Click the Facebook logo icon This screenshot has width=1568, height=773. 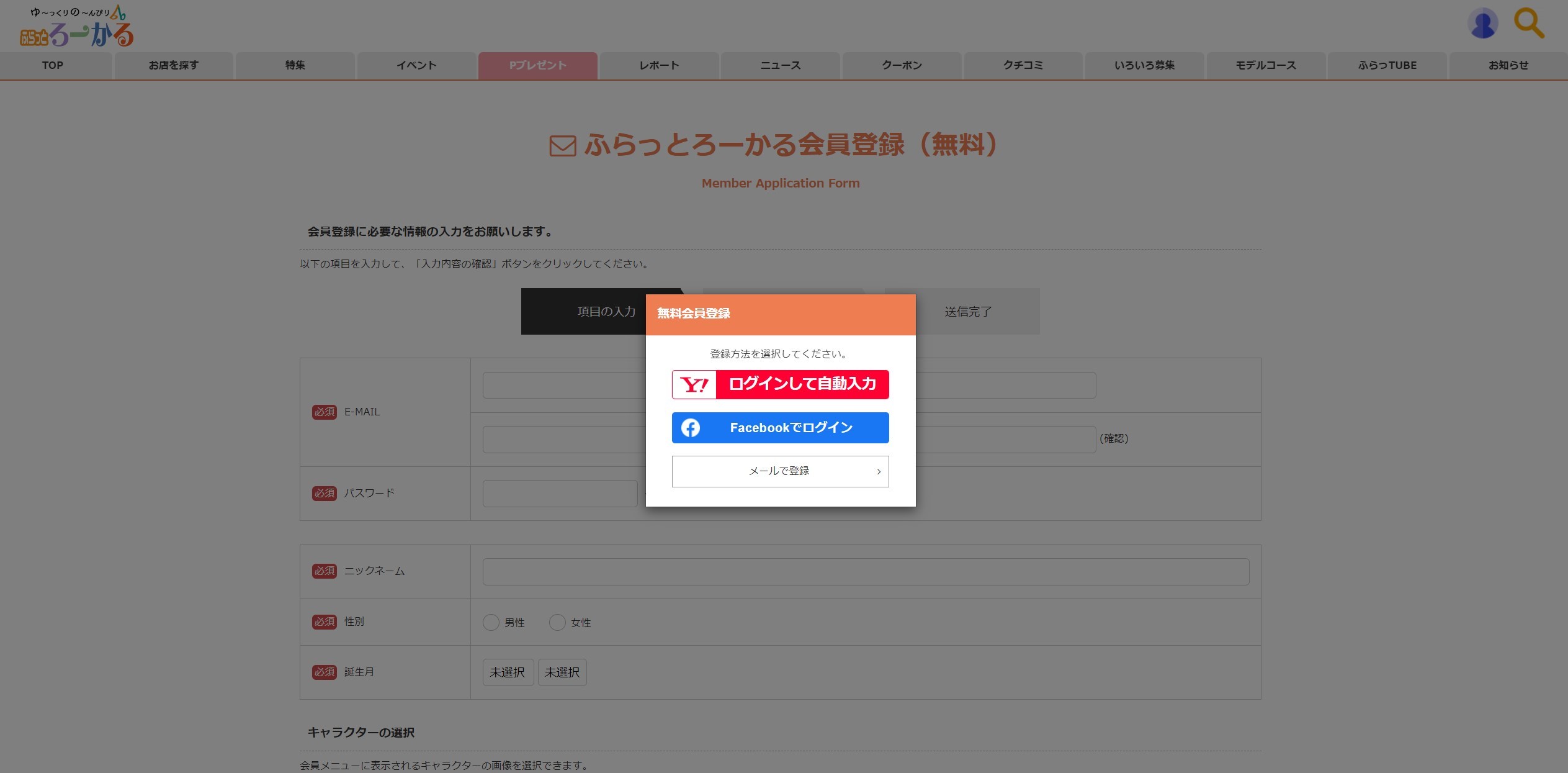[691, 428]
